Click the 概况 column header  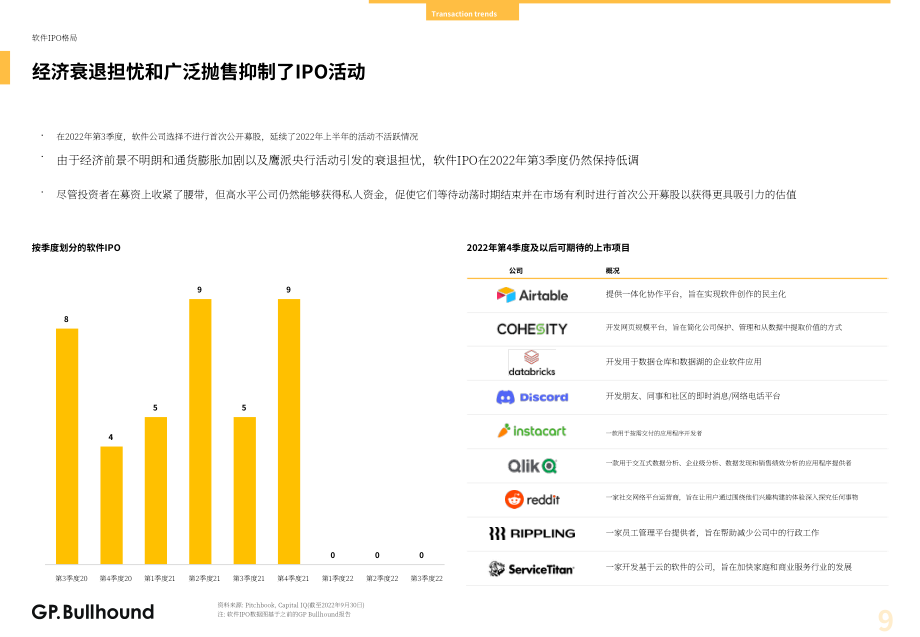[613, 270]
